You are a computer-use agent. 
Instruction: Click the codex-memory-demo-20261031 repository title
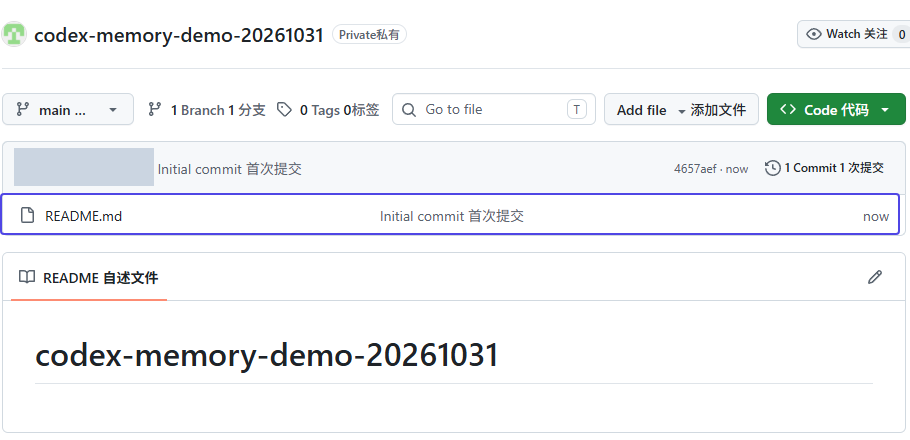(x=179, y=35)
